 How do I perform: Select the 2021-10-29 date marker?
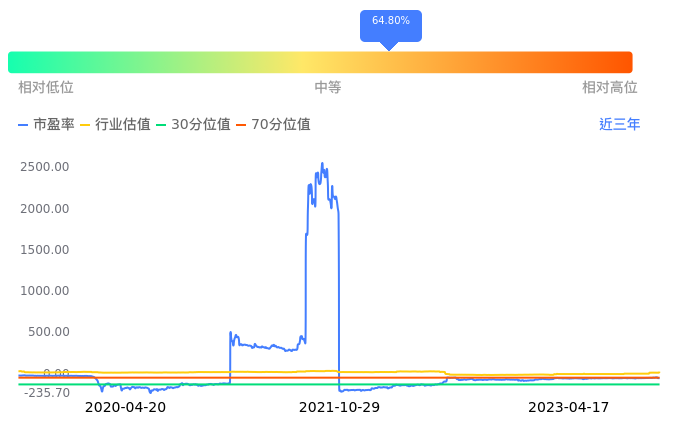pyautogui.click(x=340, y=408)
